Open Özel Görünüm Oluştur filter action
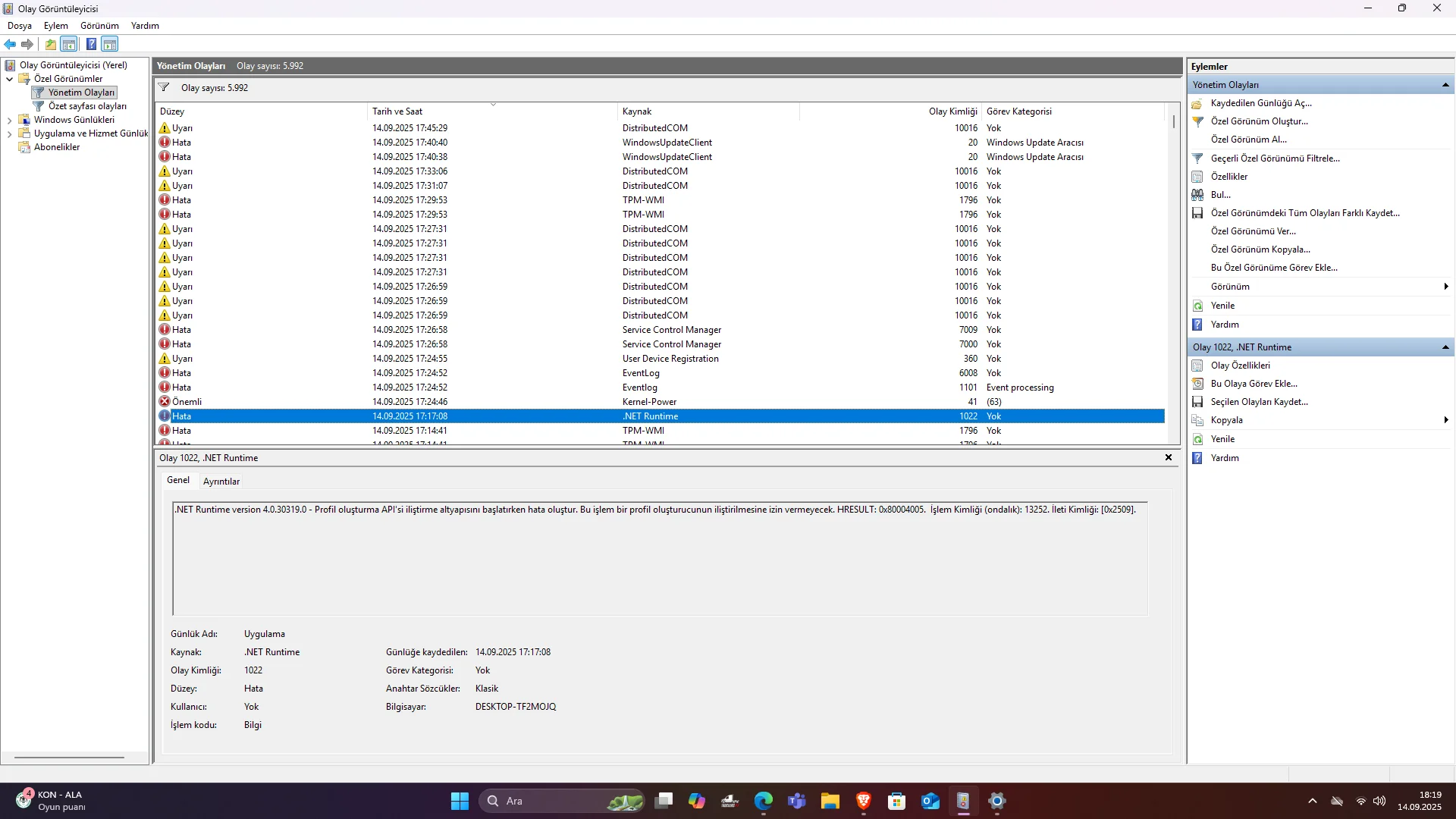Viewport: 1456px width, 819px height. click(x=1259, y=121)
